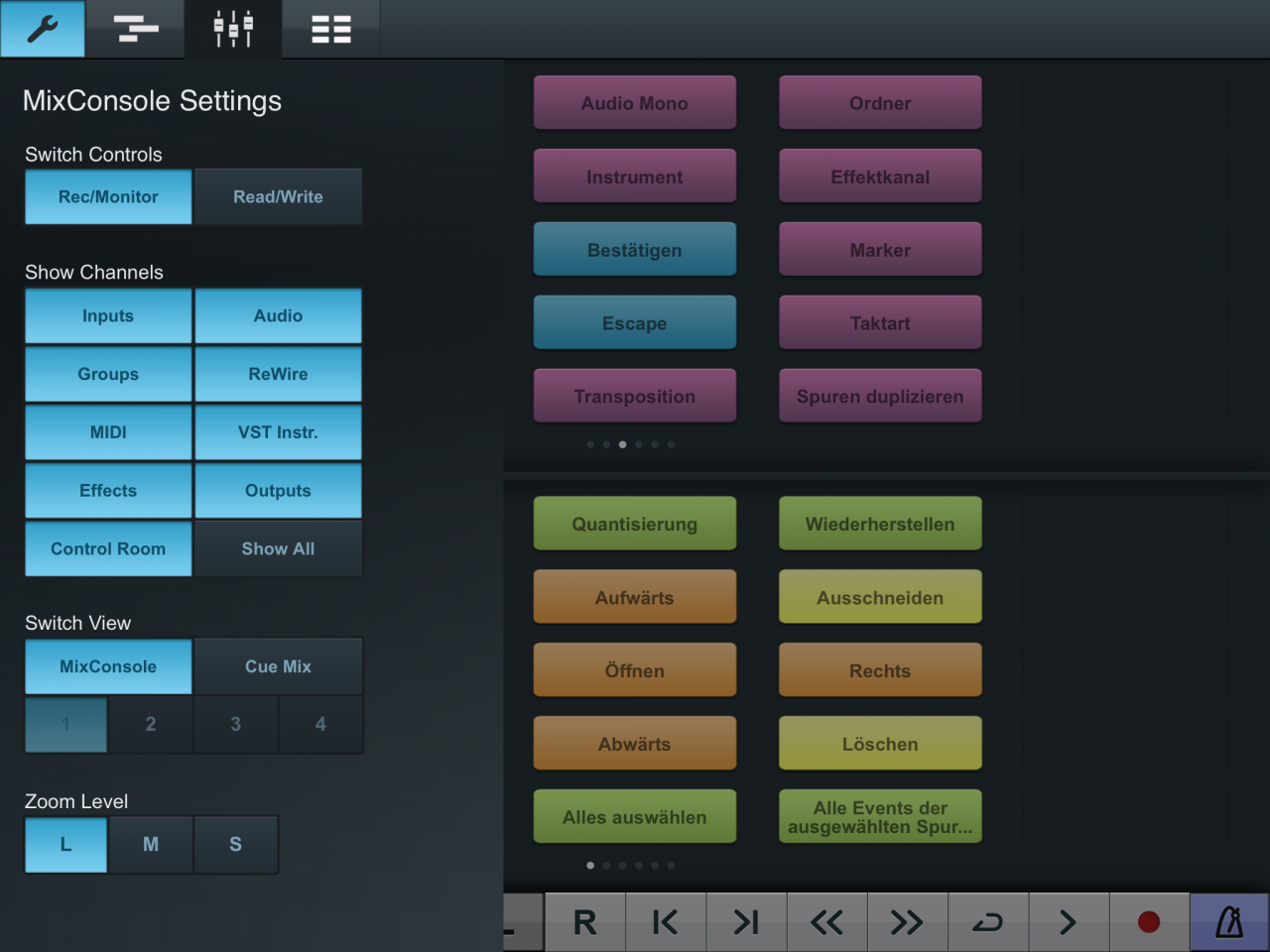Select MixConsole number 3
Viewport: 1270px width, 952px height.
pyautogui.click(x=235, y=724)
